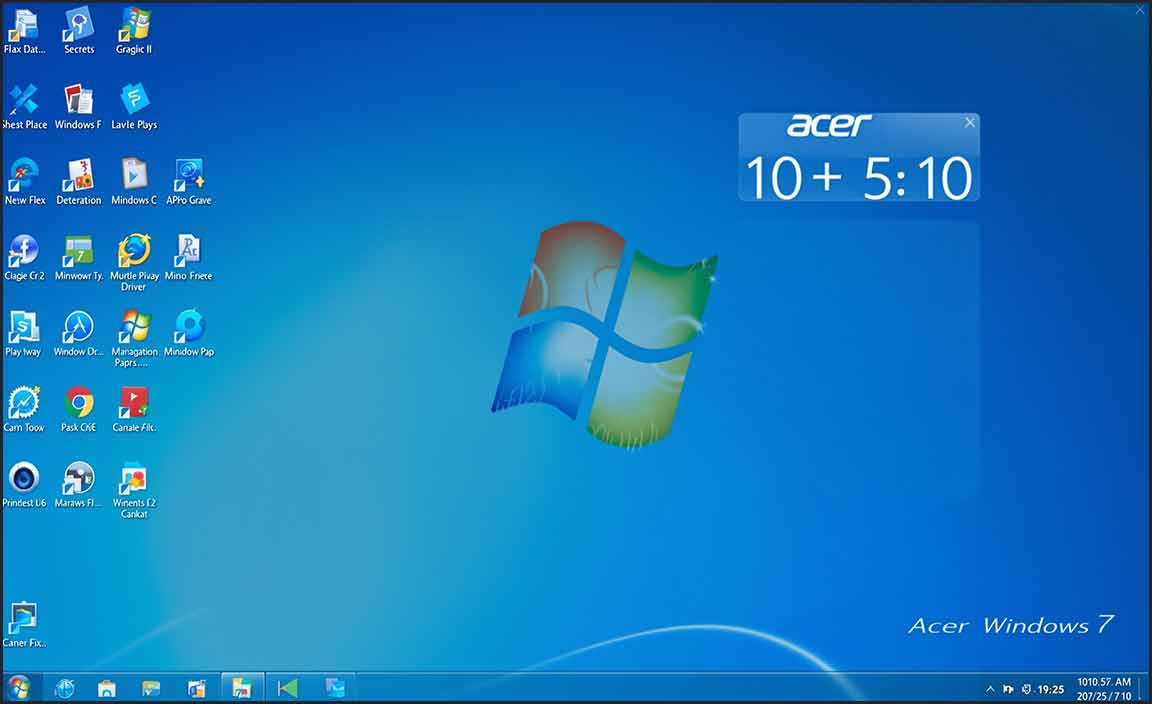Open the taskbar clock showing 1010.57 AM

(x=1104, y=689)
